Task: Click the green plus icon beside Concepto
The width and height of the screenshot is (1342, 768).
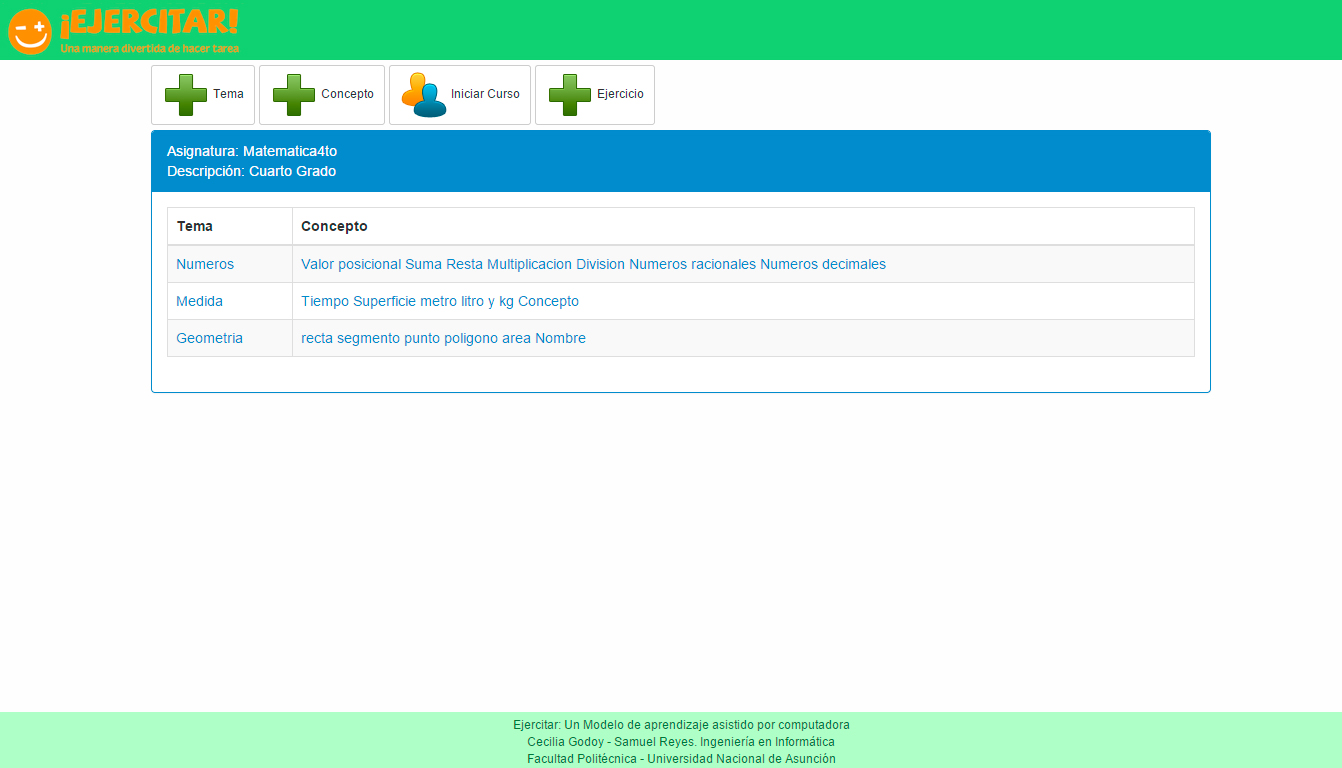Action: 294,95
